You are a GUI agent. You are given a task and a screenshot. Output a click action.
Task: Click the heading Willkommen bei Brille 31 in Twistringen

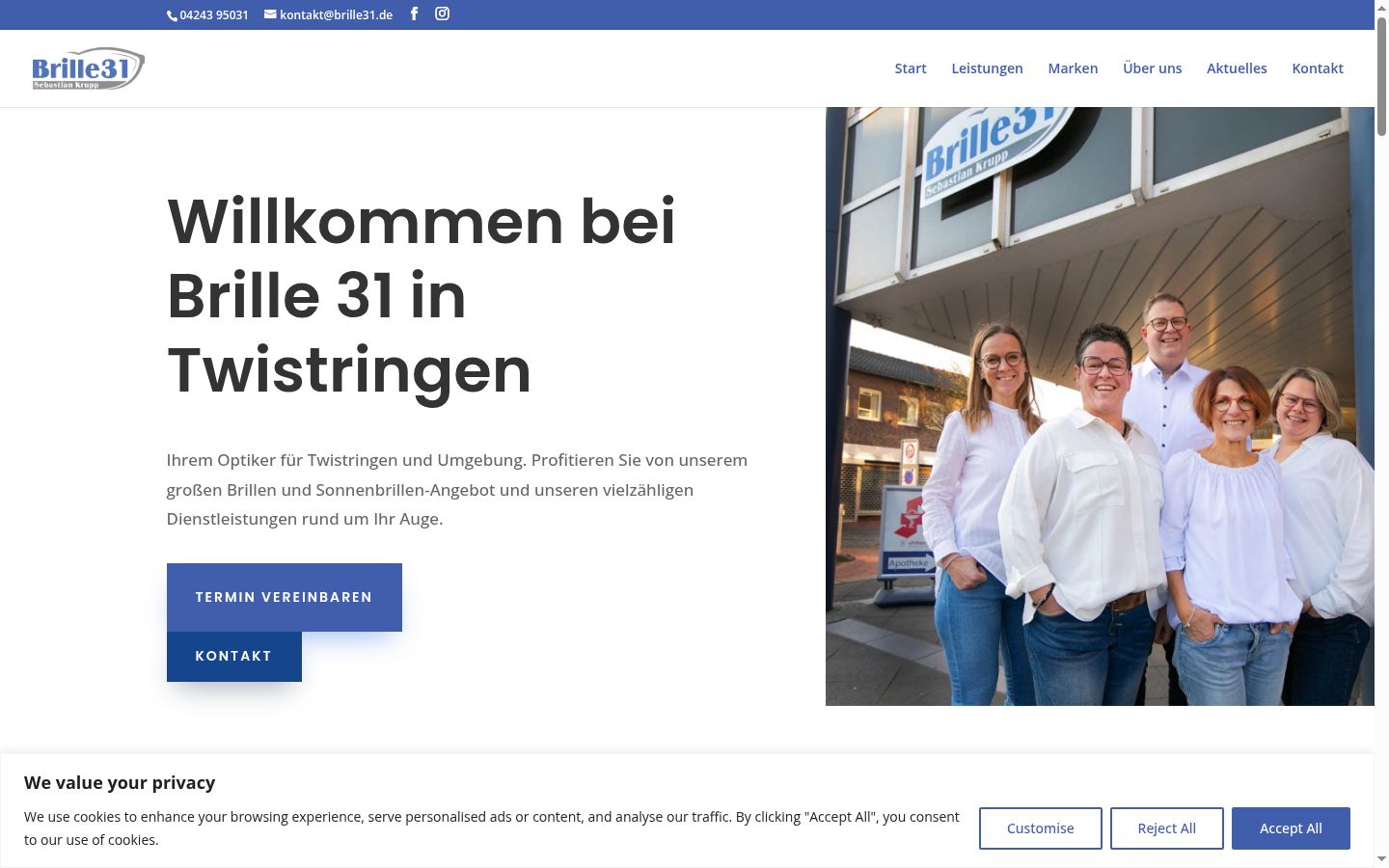tap(422, 295)
